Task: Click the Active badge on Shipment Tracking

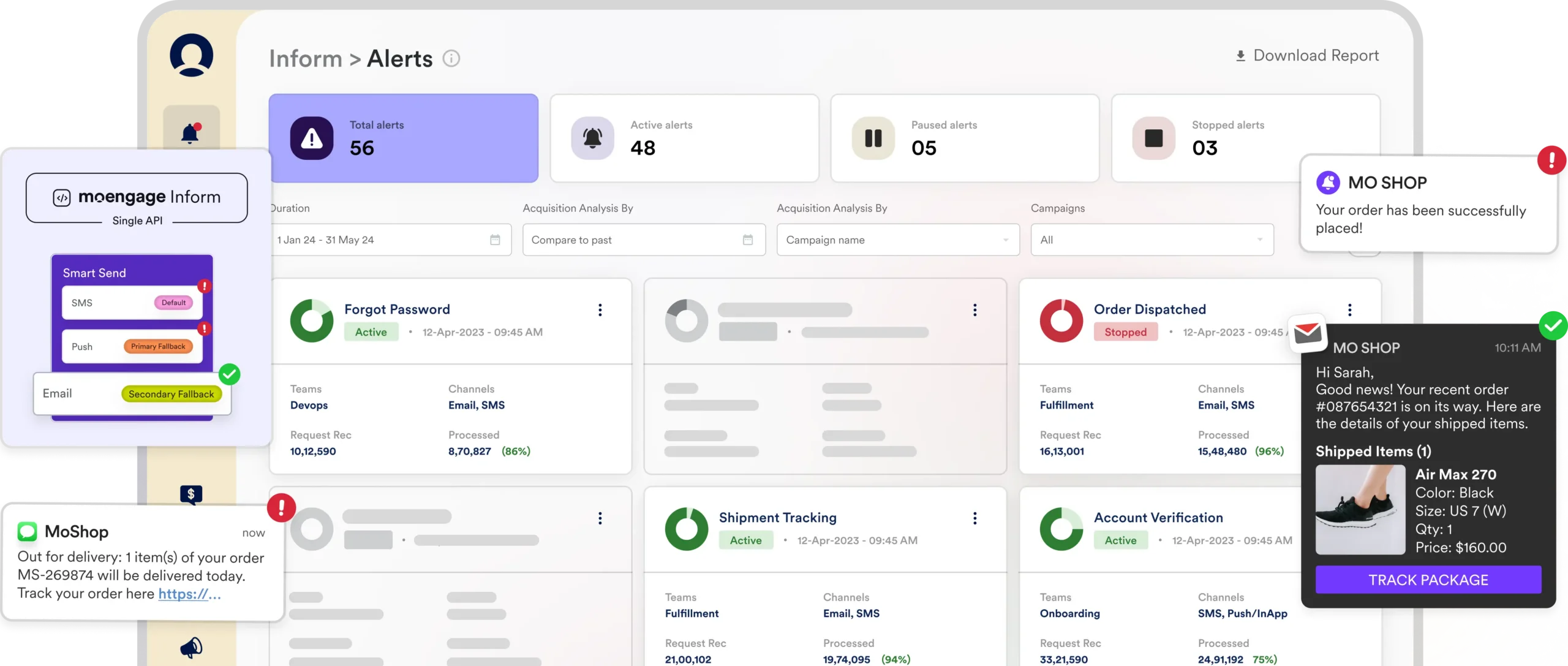Action: click(x=746, y=540)
